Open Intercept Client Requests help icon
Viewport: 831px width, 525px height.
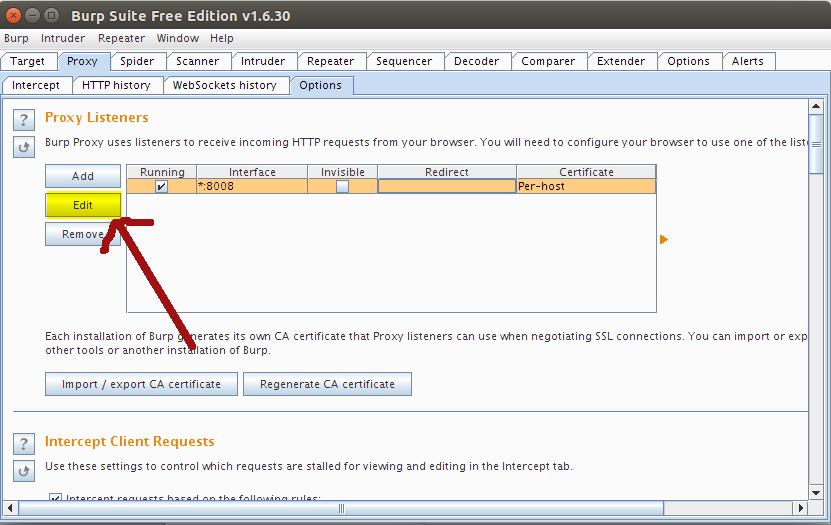pos(24,444)
